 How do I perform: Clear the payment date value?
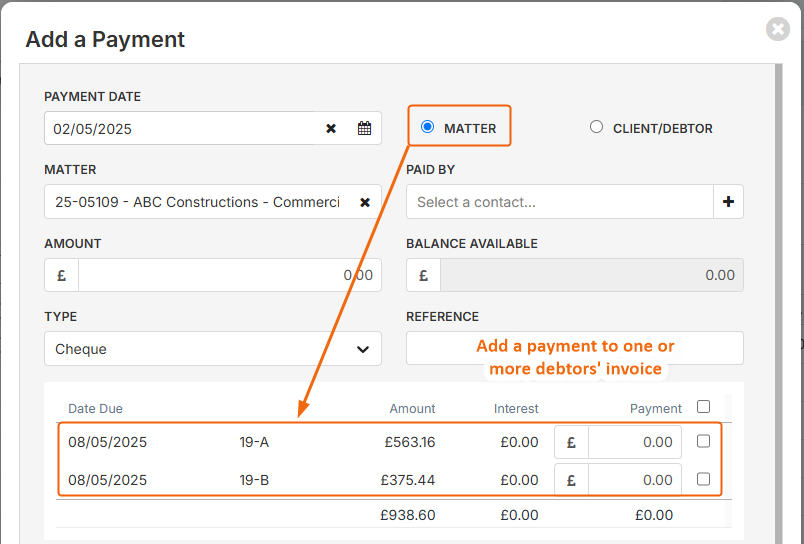tap(331, 129)
